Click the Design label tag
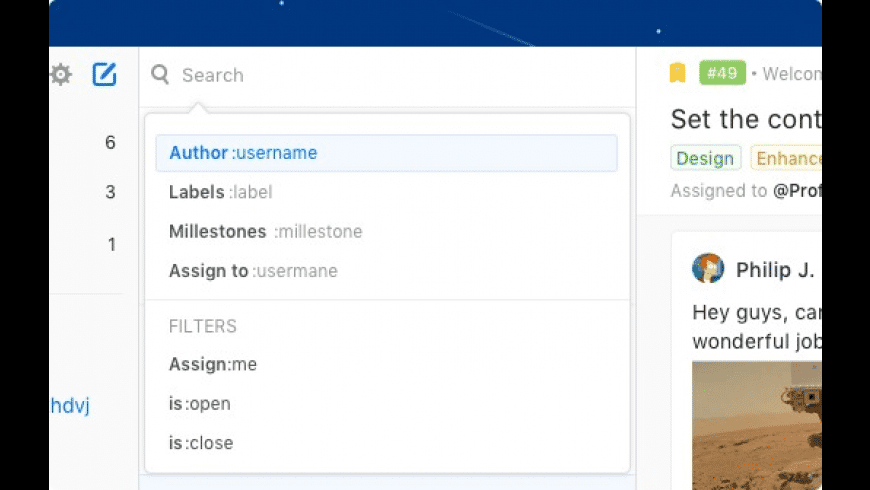This screenshot has width=870, height=490. 705,158
